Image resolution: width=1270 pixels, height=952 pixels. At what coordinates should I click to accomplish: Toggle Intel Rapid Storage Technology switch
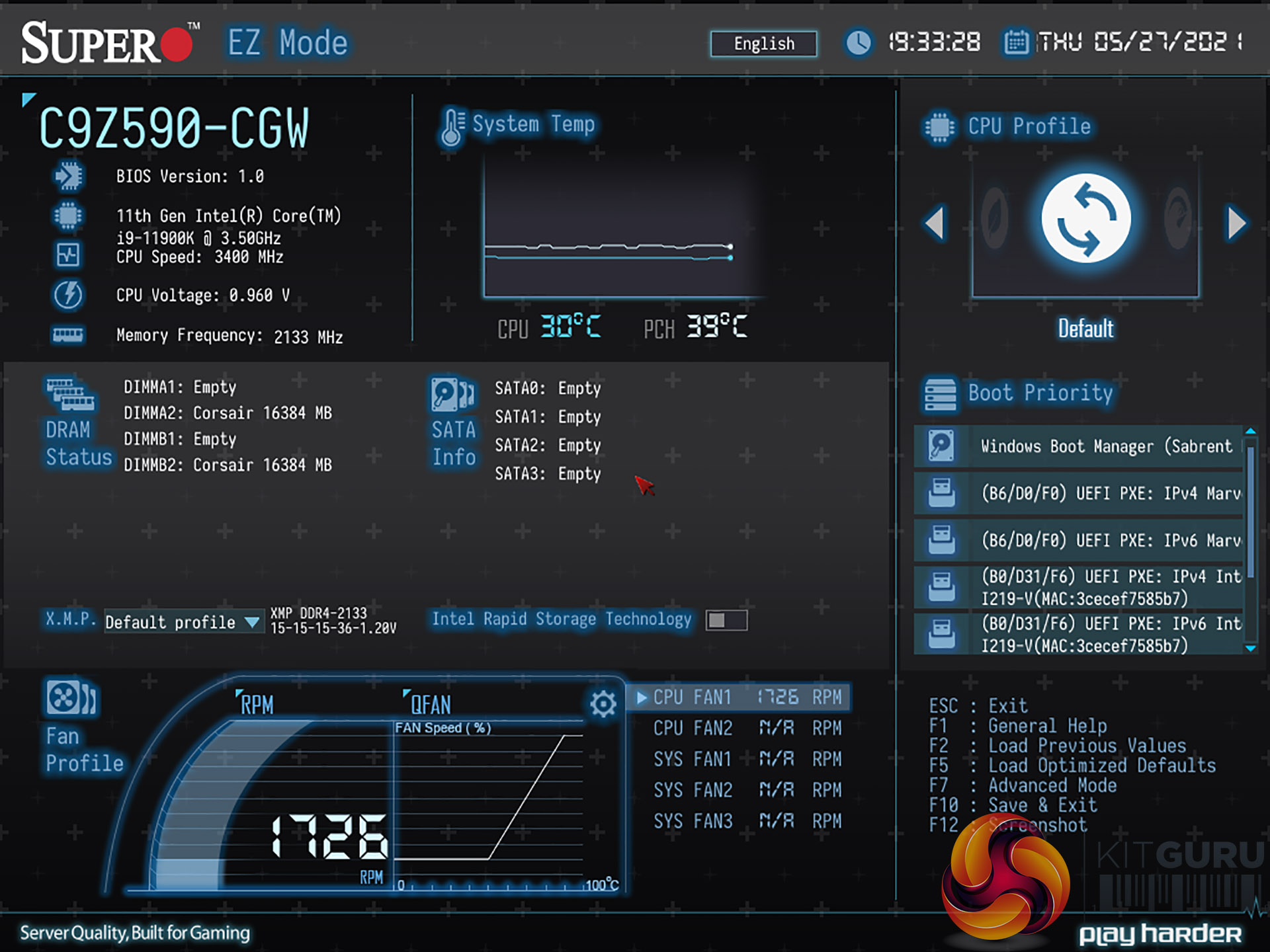pyautogui.click(x=726, y=620)
